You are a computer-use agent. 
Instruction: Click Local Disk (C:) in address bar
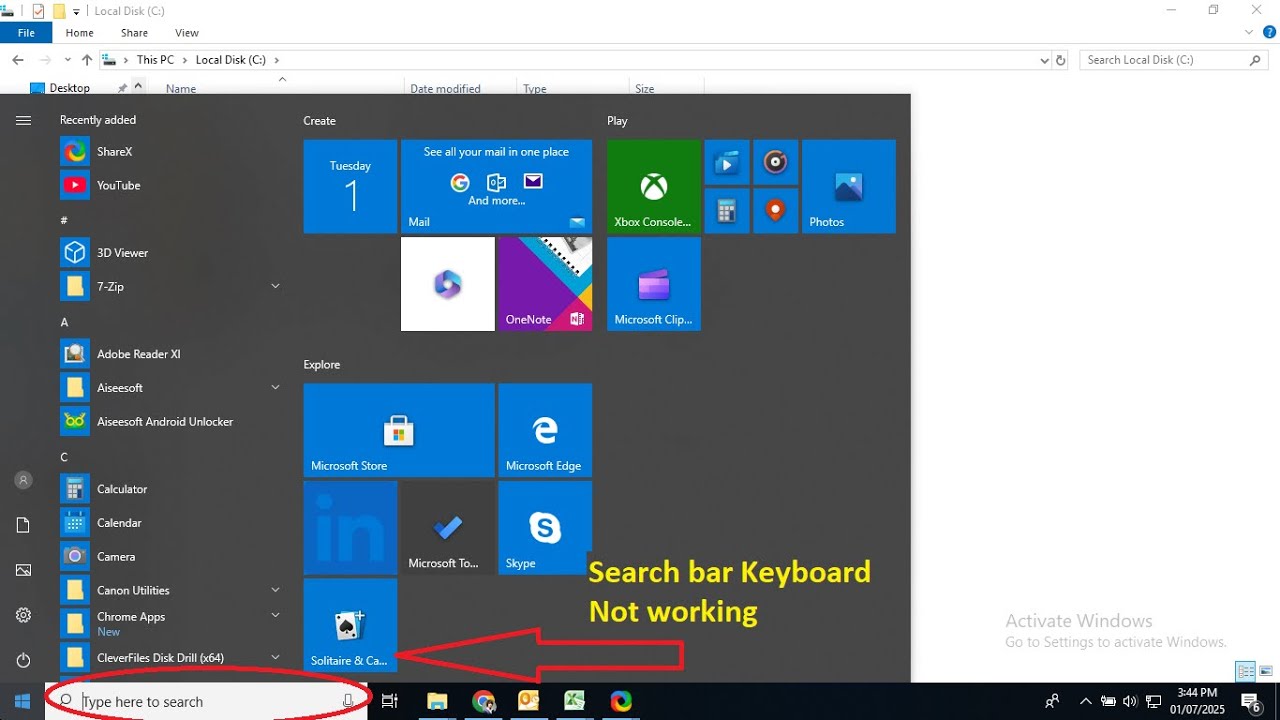(231, 60)
